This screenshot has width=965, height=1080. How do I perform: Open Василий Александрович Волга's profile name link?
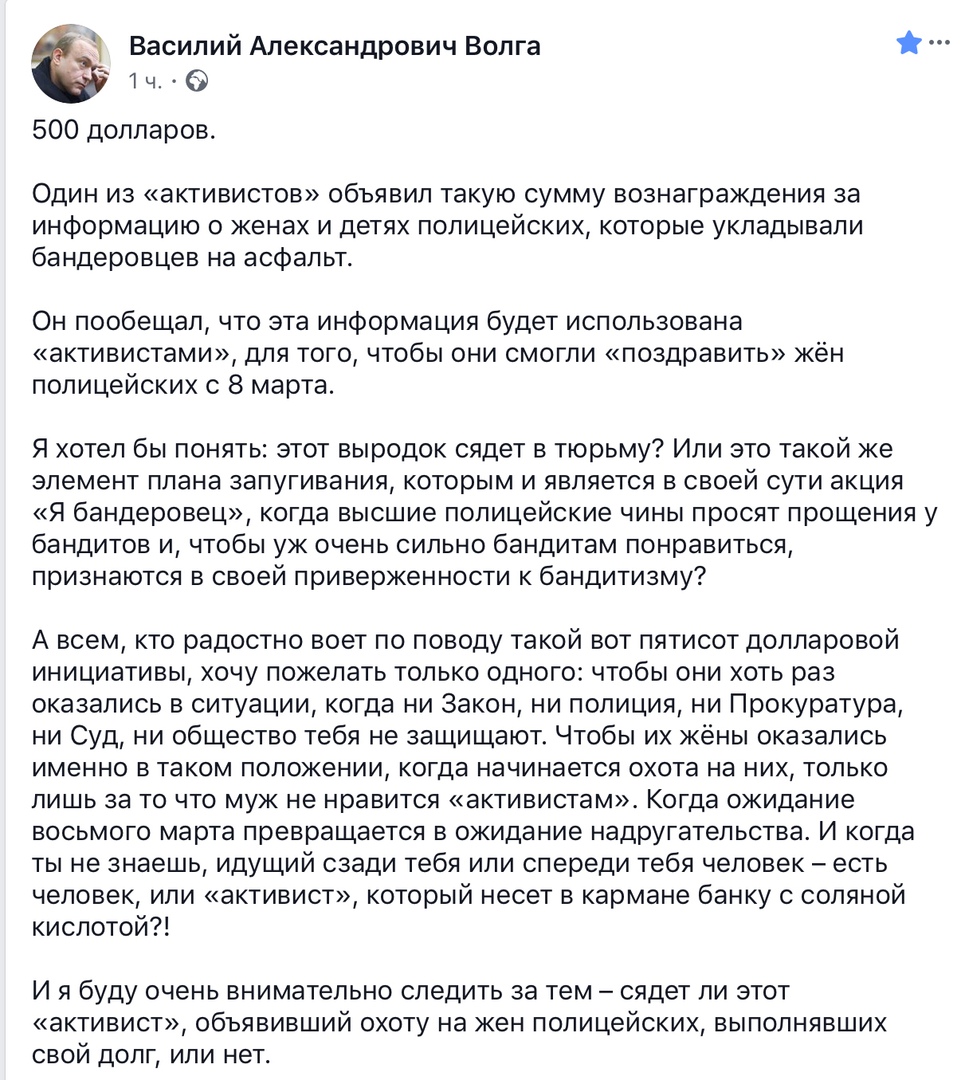[335, 47]
